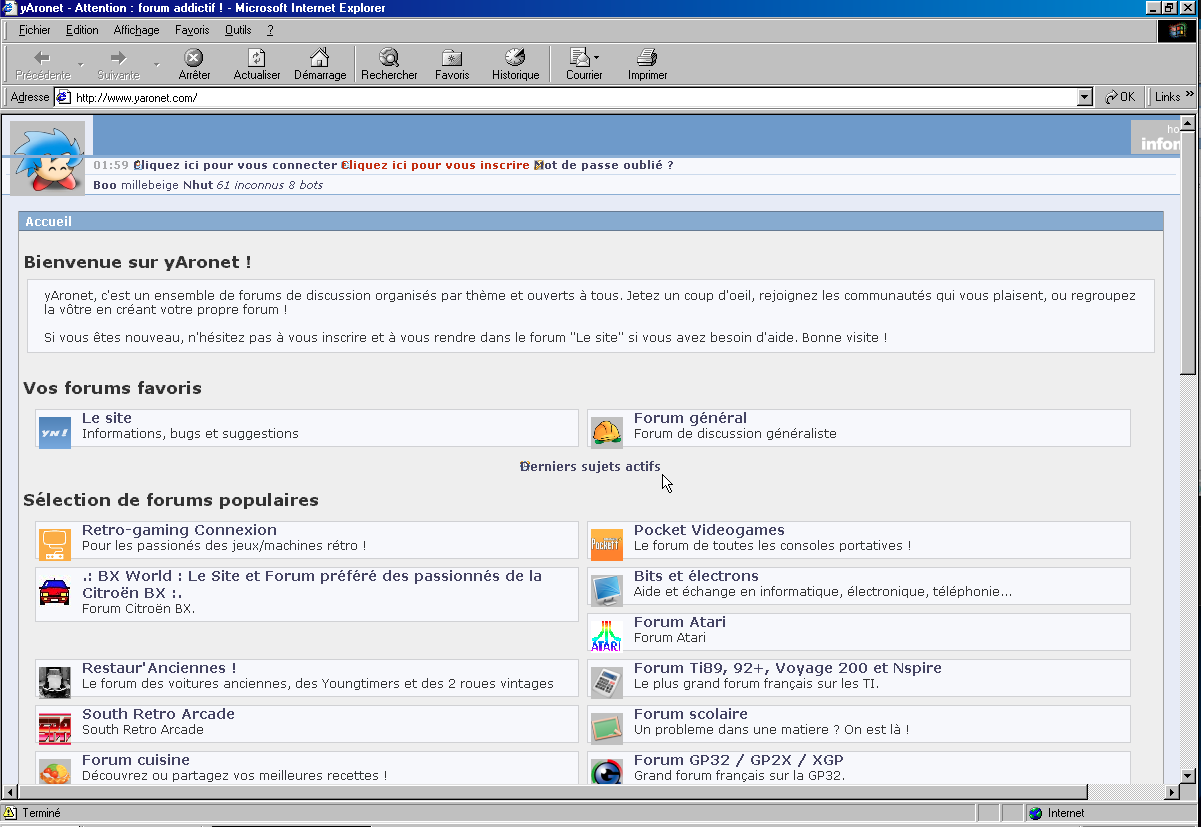1201x827 pixels.
Task: Open the Retro-gaming Connexion forum
Action: [x=179, y=530]
